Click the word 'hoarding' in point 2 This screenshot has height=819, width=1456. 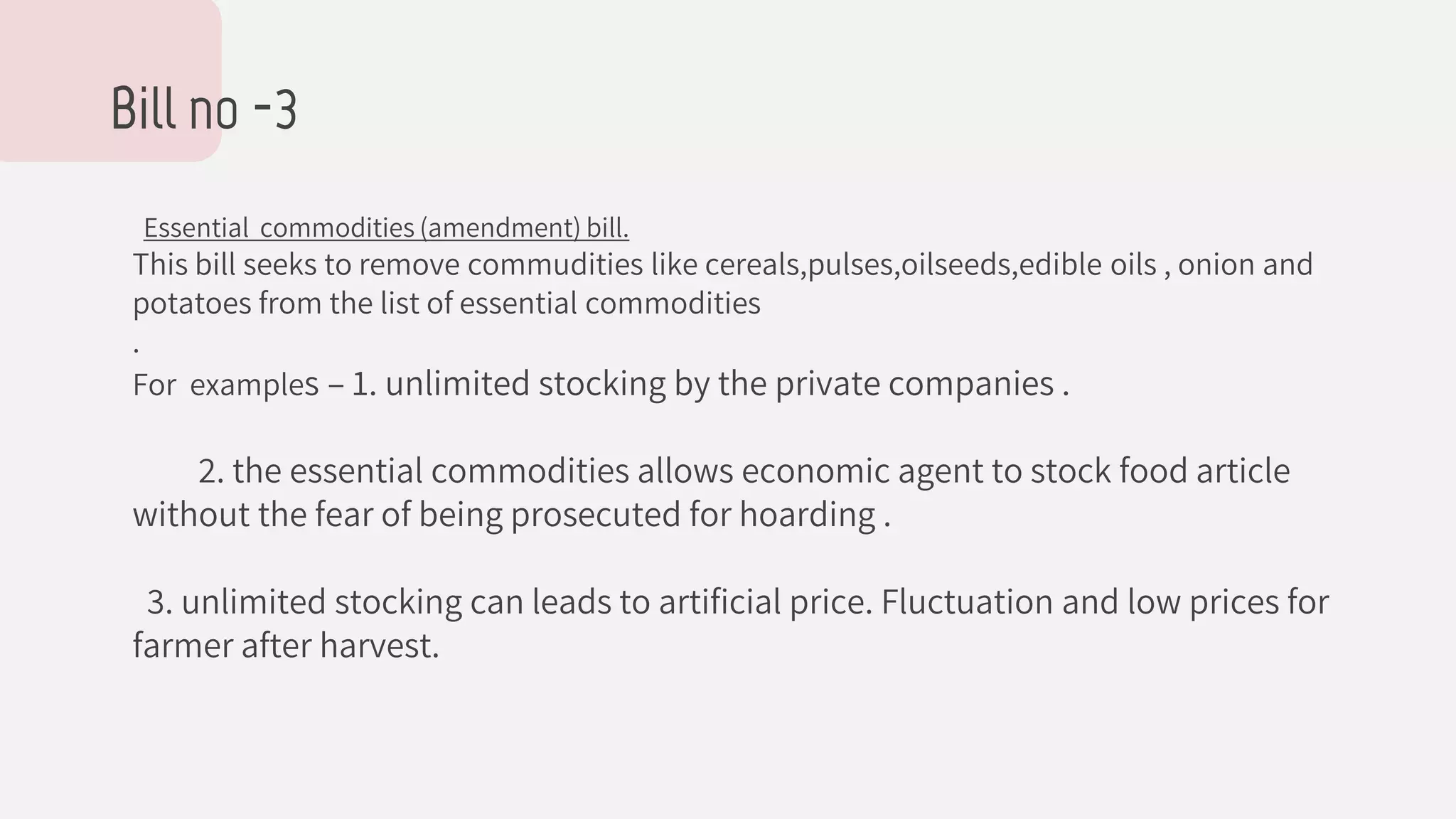[x=808, y=514]
